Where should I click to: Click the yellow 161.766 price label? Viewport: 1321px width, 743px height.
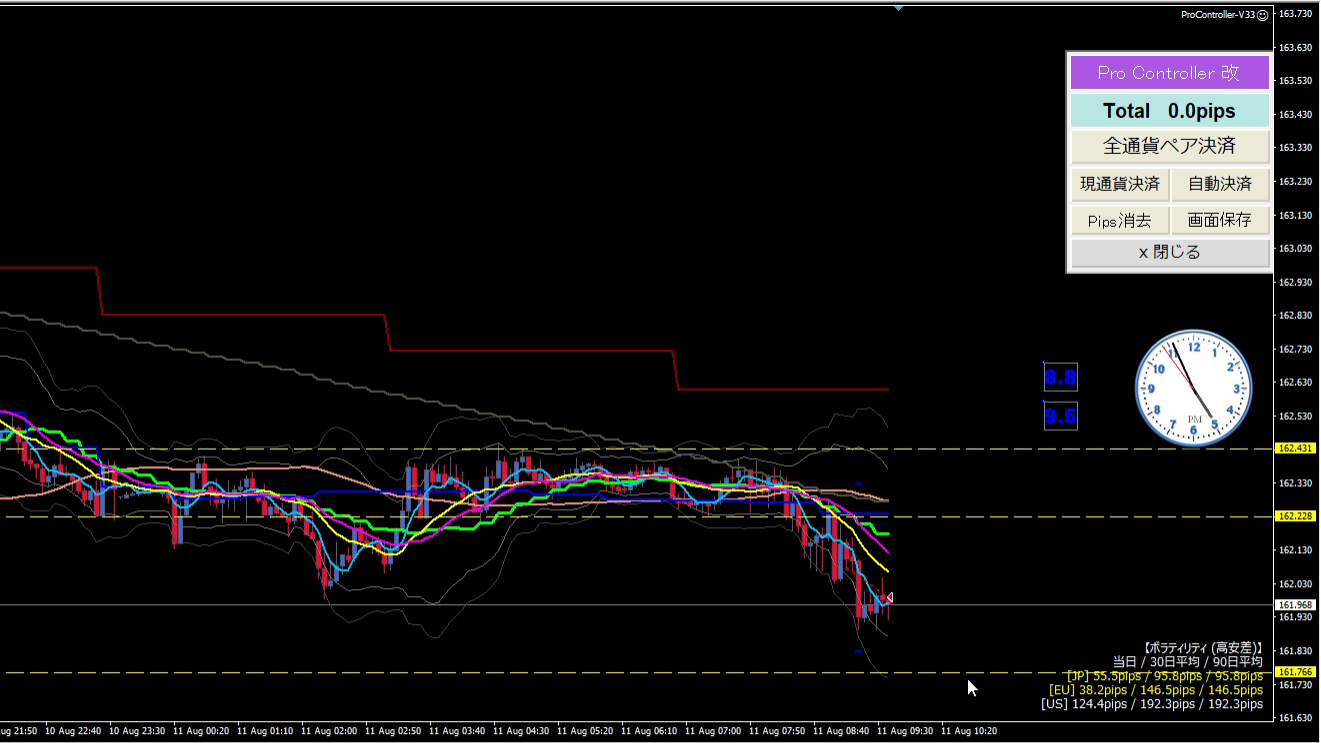coord(1295,672)
